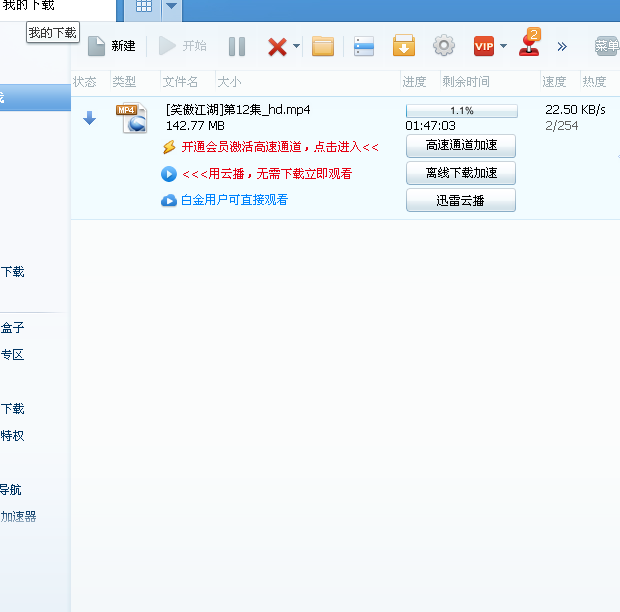The image size is (620, 612).
Task: Click the 142.77 MB file size text
Action: (195, 126)
